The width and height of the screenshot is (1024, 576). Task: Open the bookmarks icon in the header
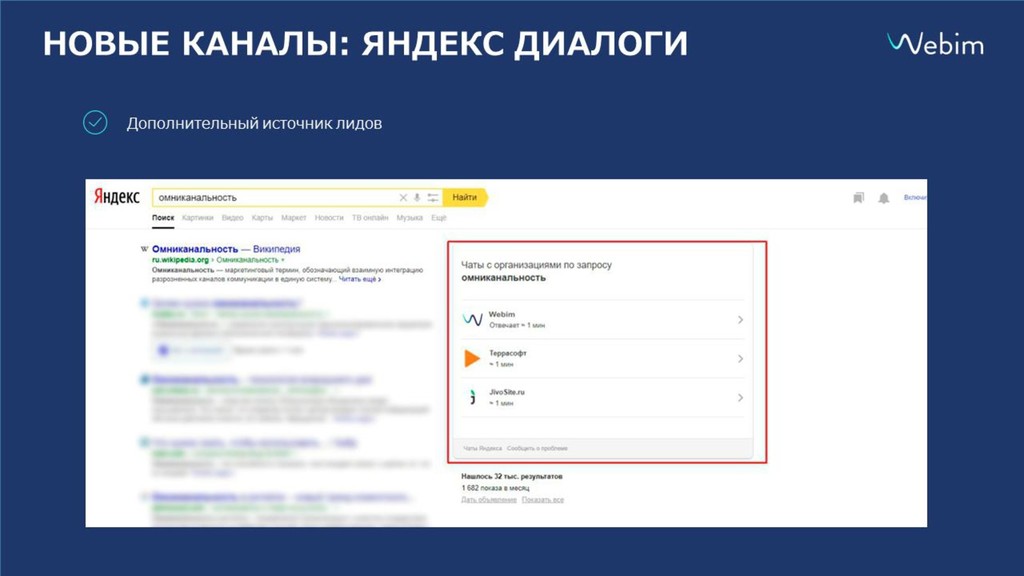tap(859, 197)
